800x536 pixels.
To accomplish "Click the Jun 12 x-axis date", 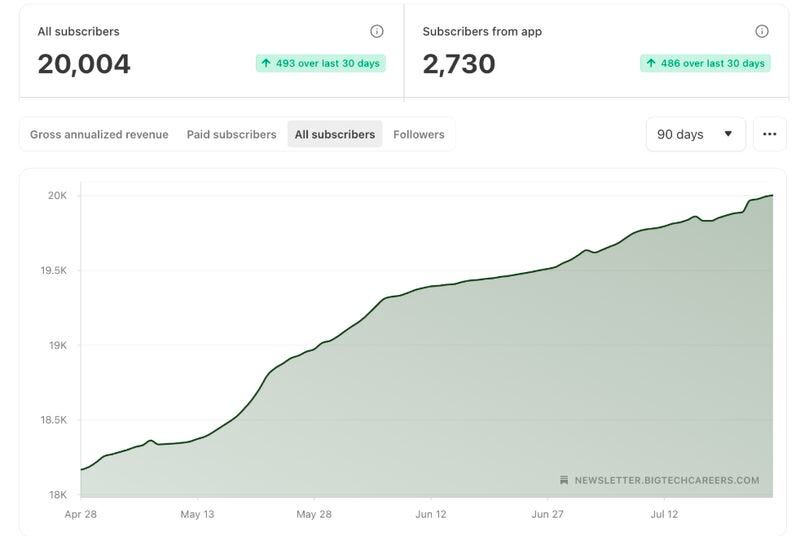I will [x=431, y=514].
